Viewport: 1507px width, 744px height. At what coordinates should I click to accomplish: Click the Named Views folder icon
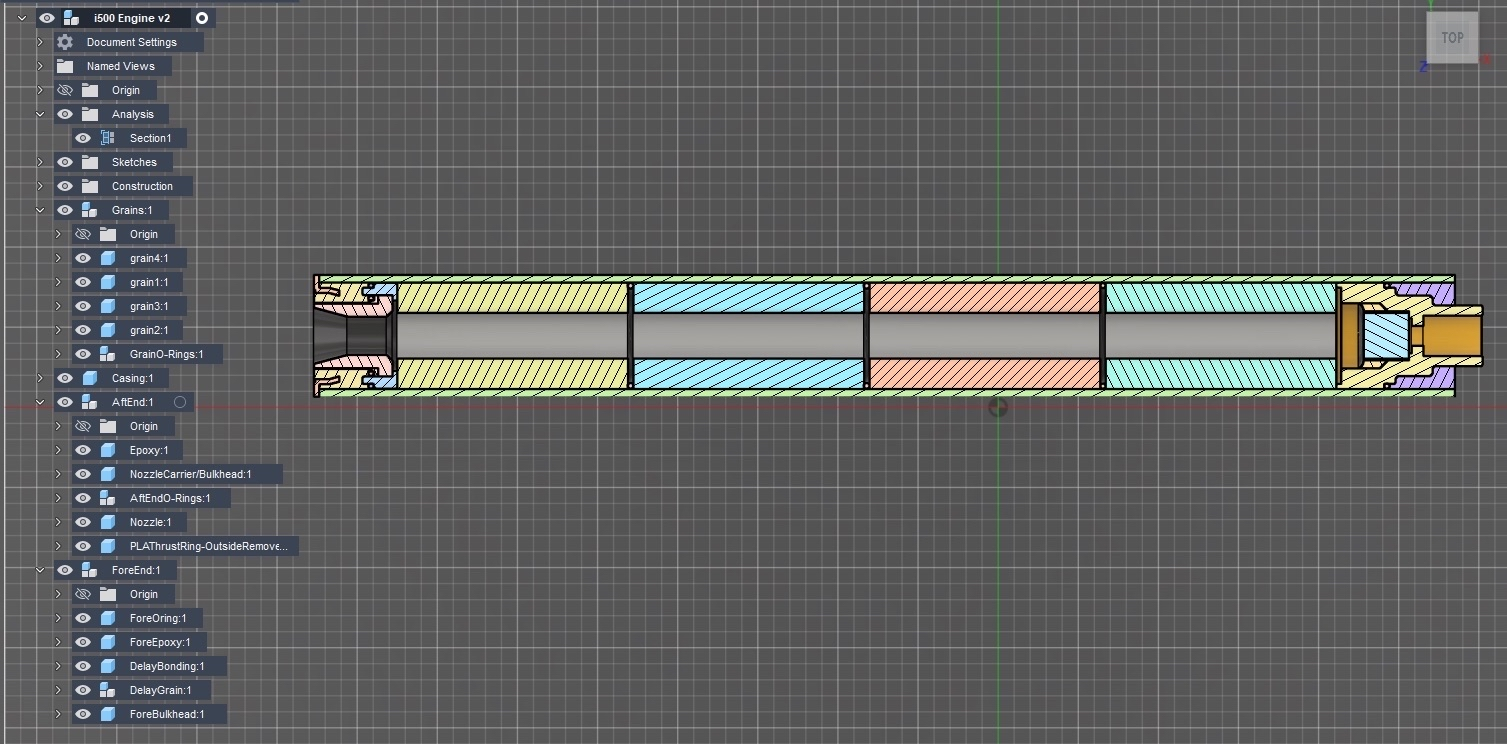[x=65, y=66]
